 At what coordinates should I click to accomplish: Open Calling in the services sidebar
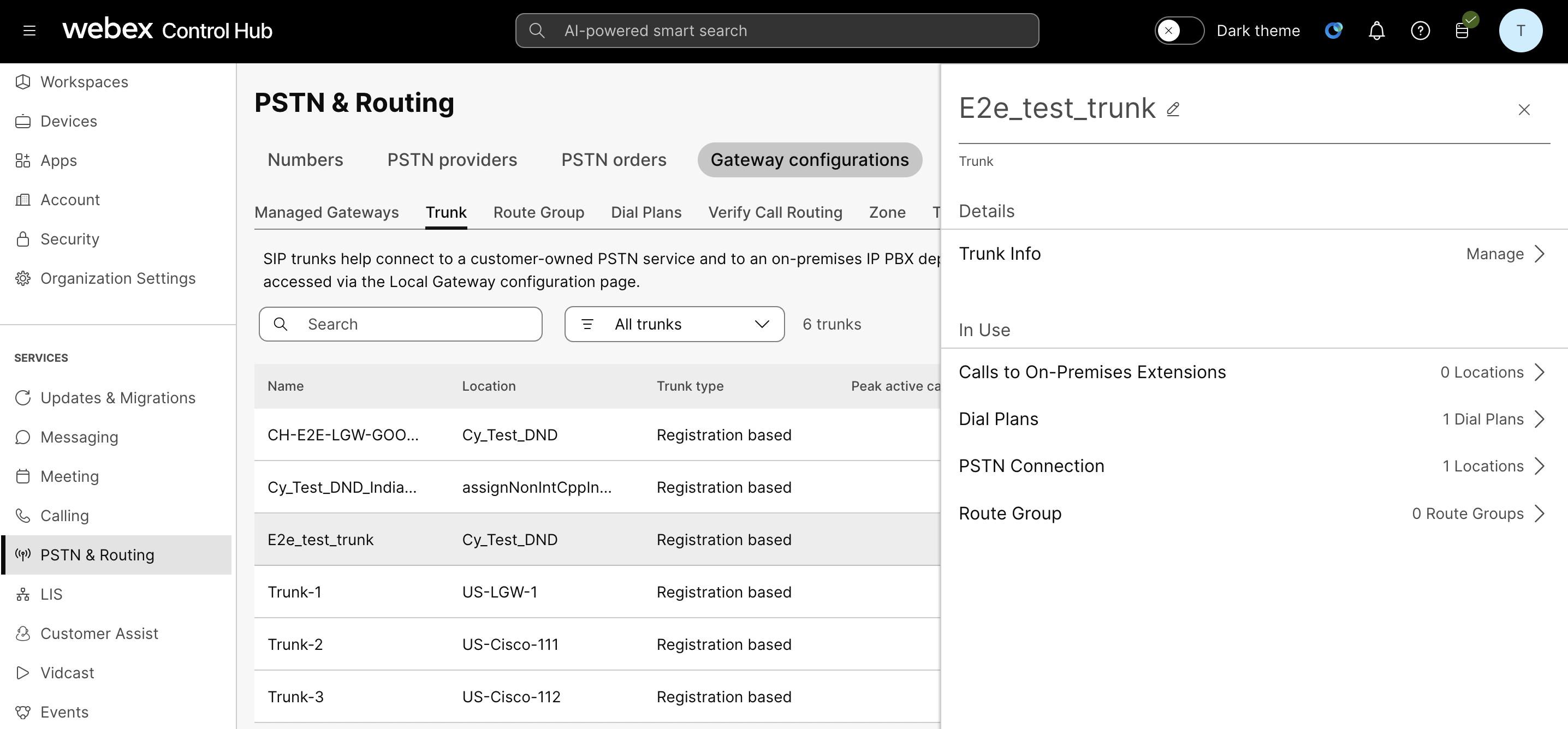click(x=64, y=516)
